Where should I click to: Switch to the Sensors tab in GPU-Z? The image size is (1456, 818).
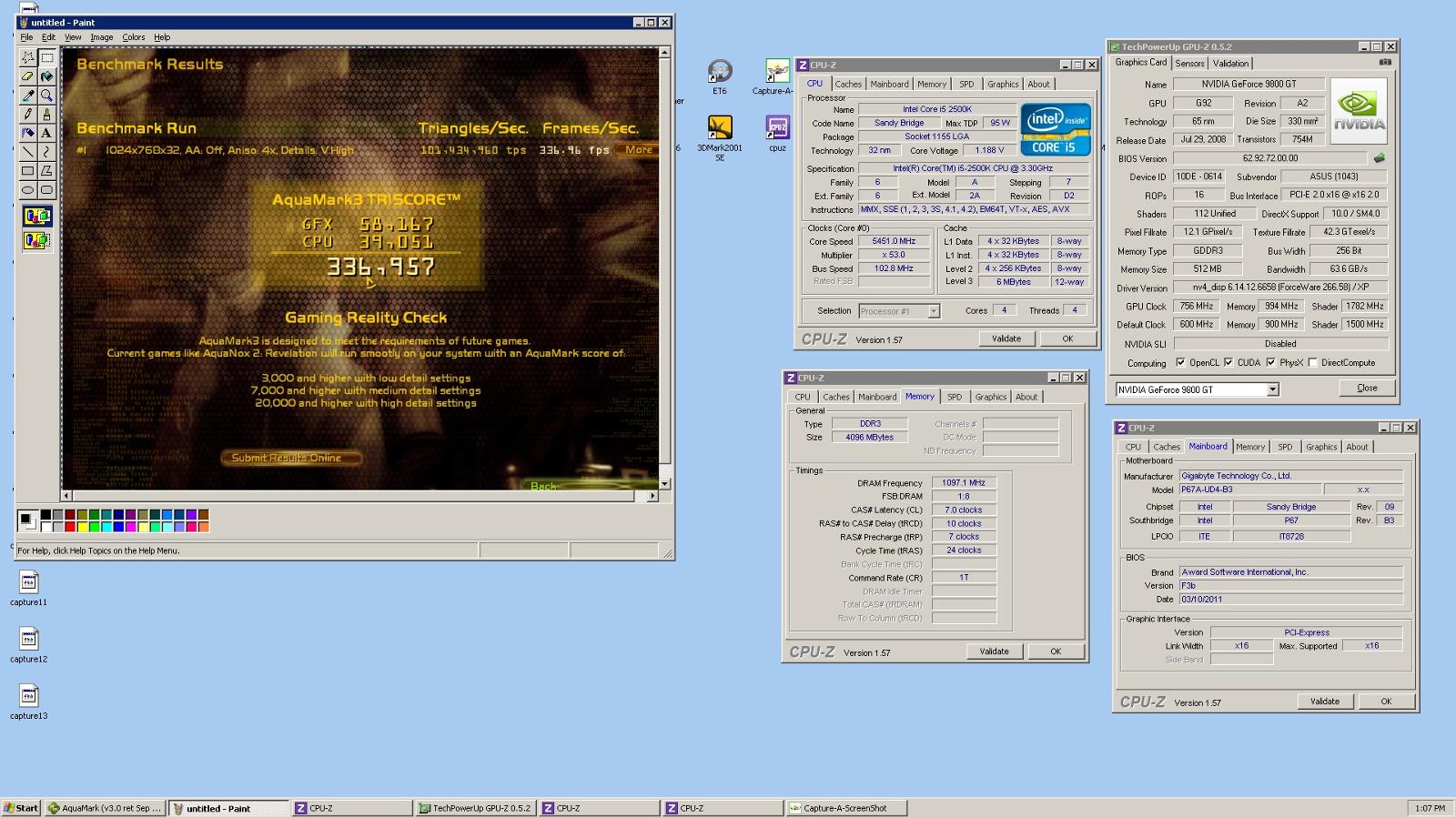[x=1189, y=64]
